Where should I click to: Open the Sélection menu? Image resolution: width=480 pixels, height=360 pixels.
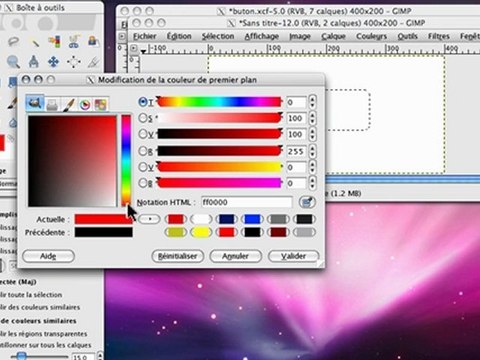click(x=218, y=36)
